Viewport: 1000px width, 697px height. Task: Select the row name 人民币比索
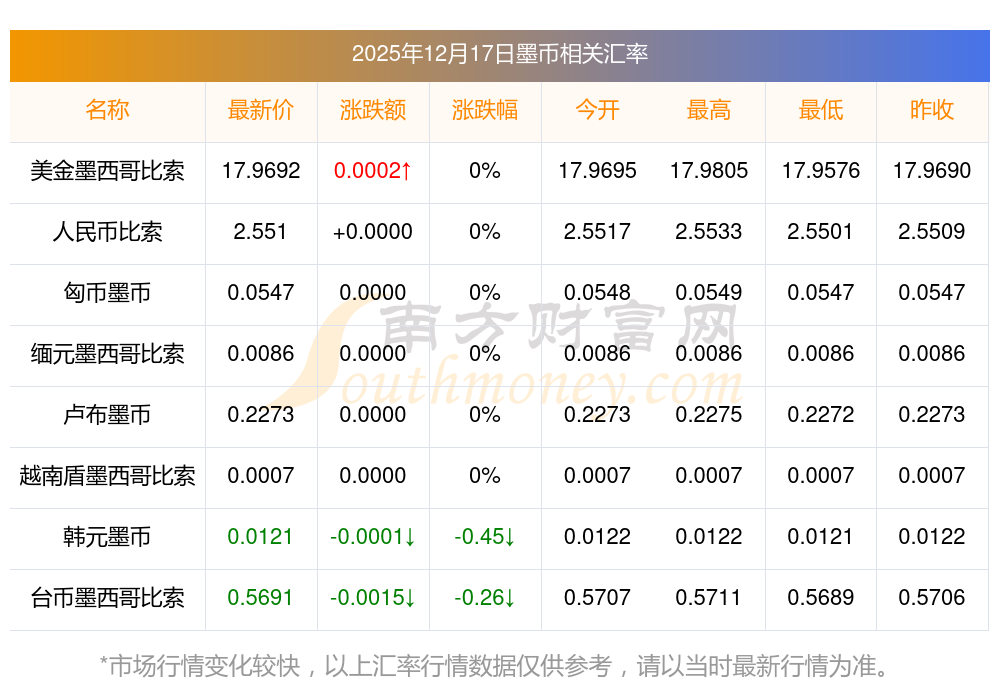click(107, 231)
